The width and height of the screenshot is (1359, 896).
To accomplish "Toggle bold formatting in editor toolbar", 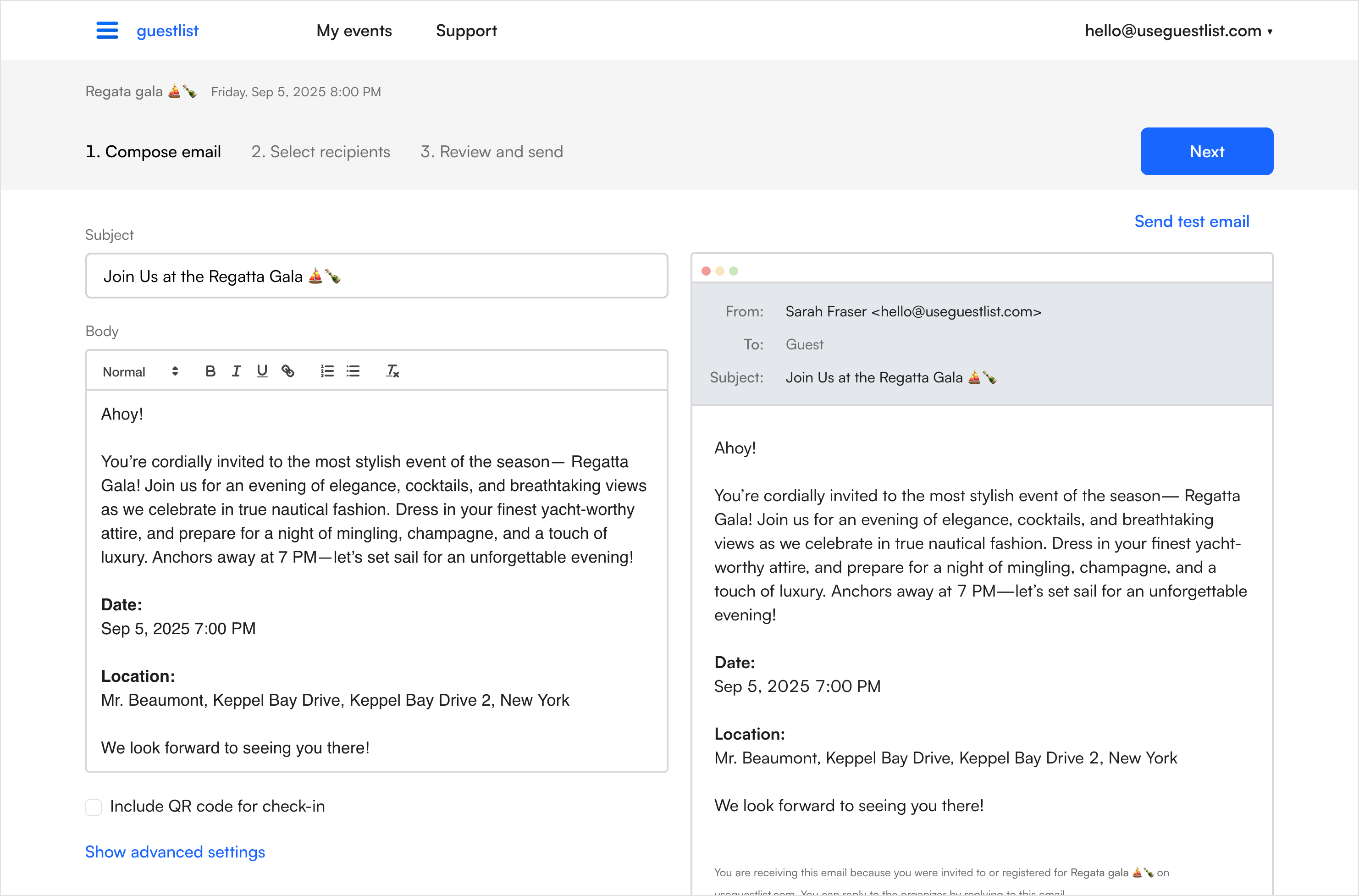I will (210, 371).
